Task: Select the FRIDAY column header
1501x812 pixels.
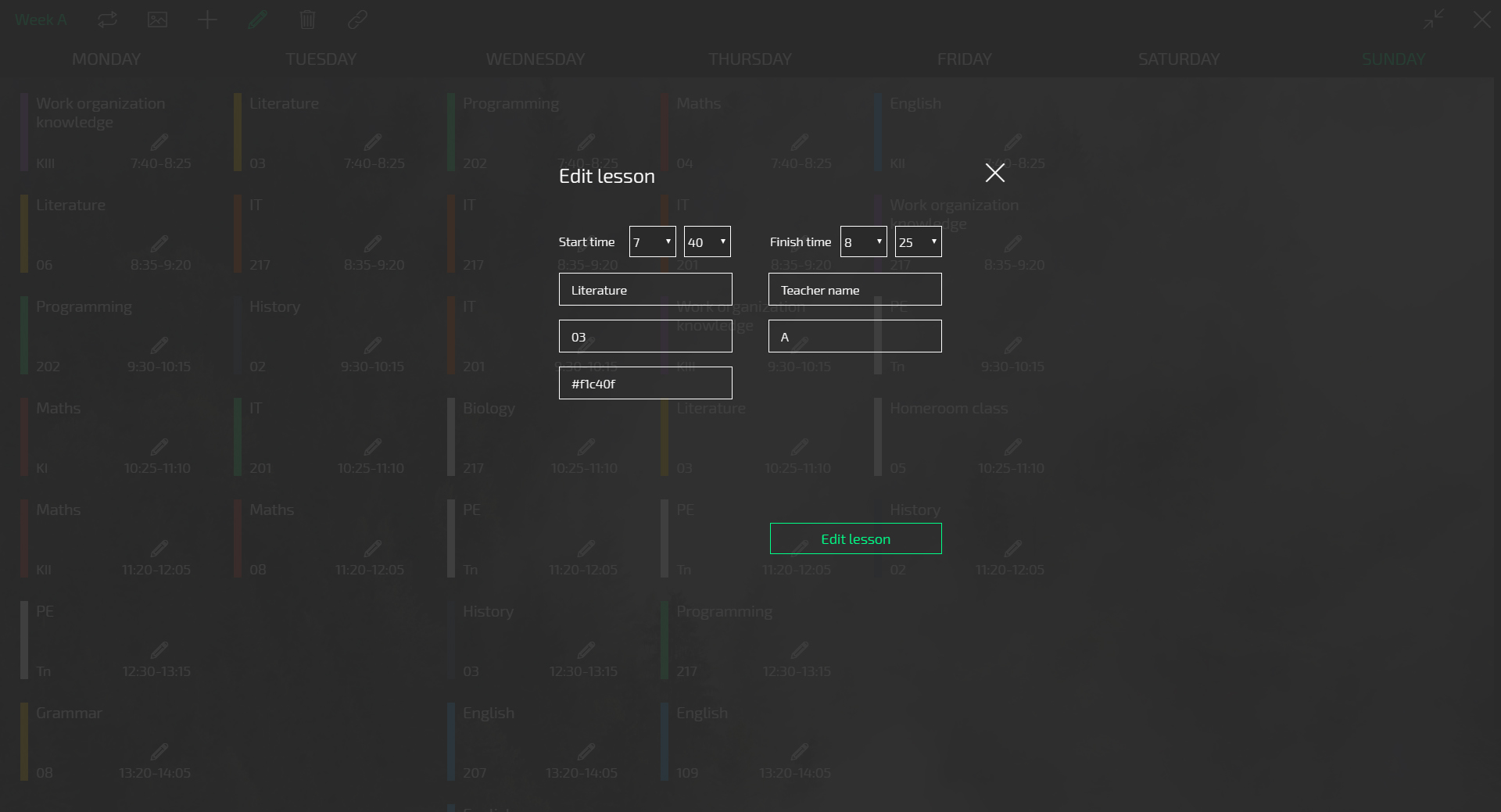Action: [964, 59]
